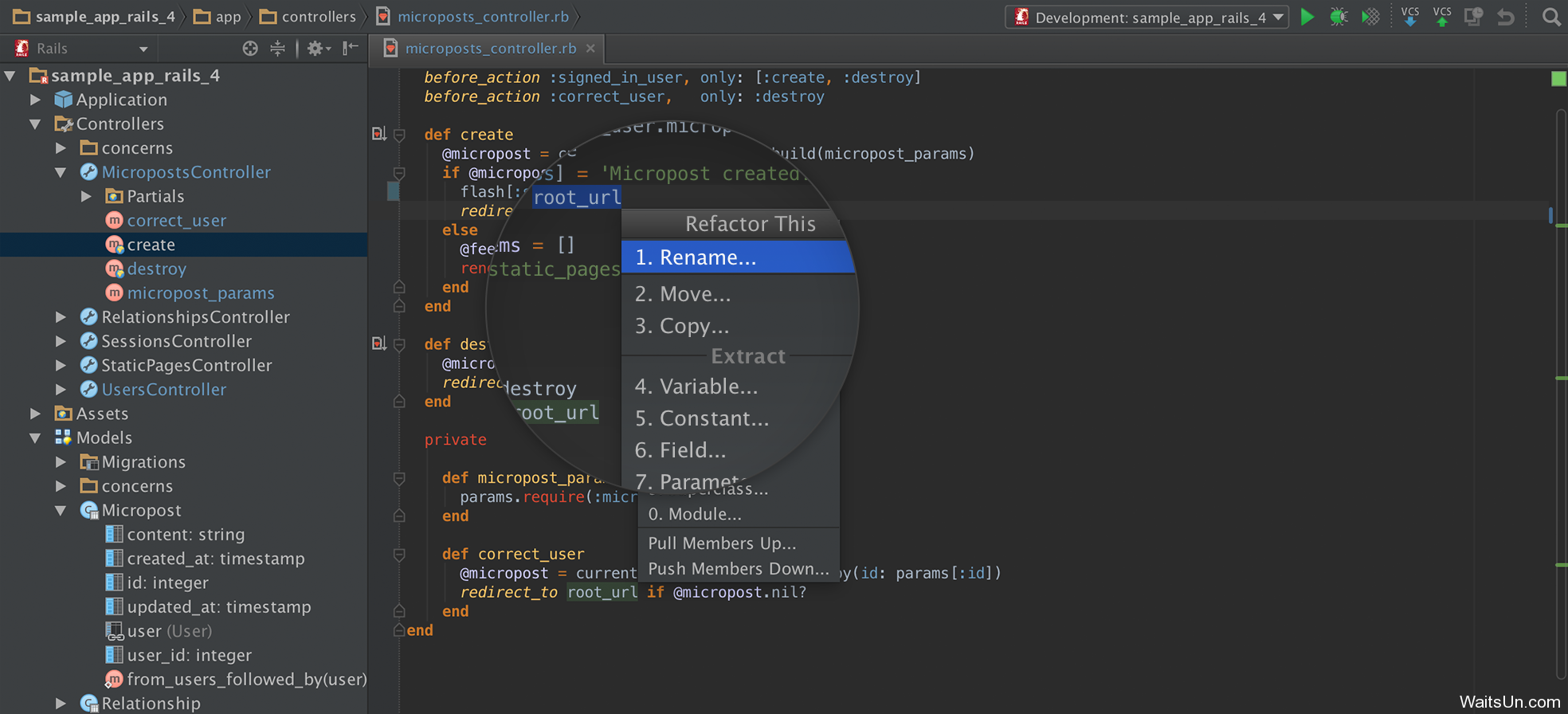Revert changes with the undo arrow icon
This screenshot has height=714, width=1568.
(x=1505, y=17)
